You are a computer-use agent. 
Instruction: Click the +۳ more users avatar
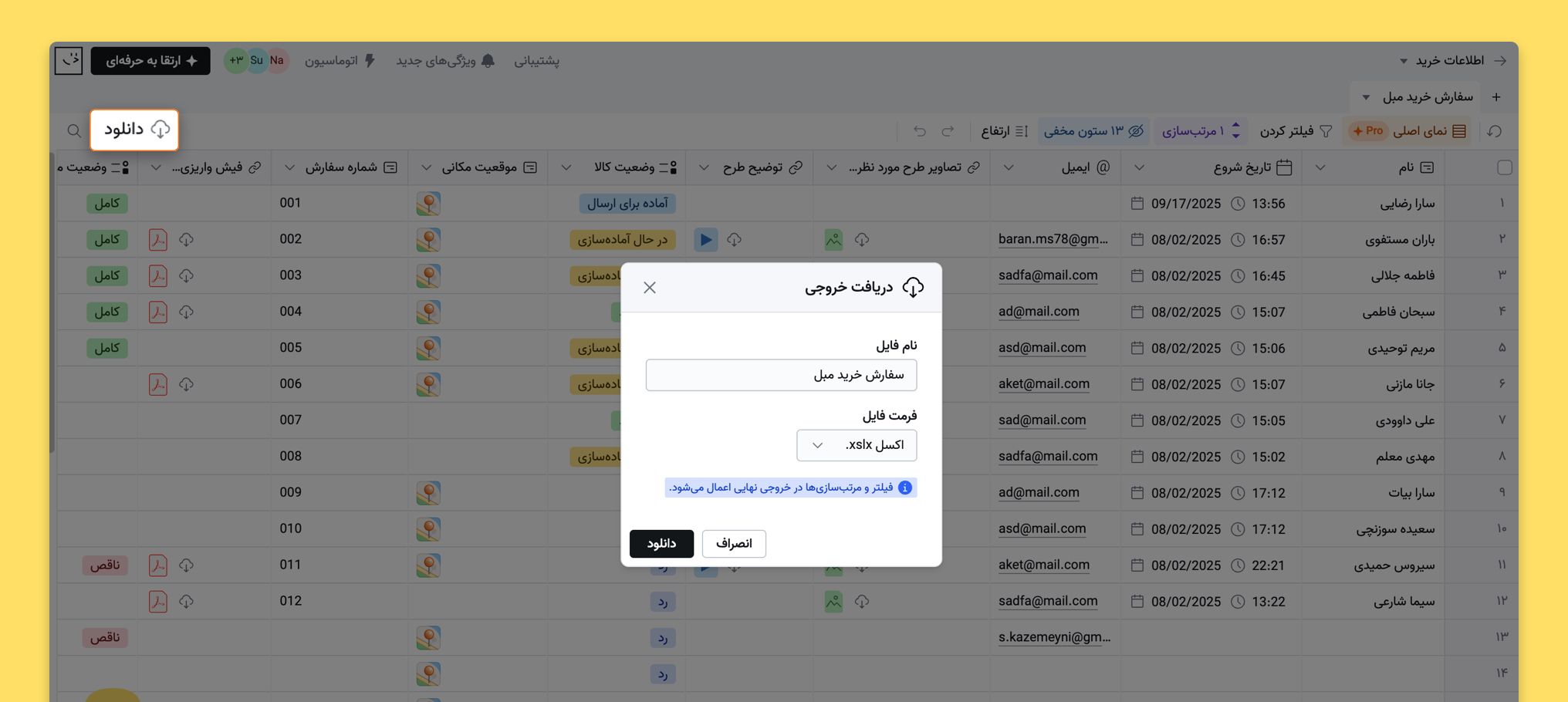(235, 61)
